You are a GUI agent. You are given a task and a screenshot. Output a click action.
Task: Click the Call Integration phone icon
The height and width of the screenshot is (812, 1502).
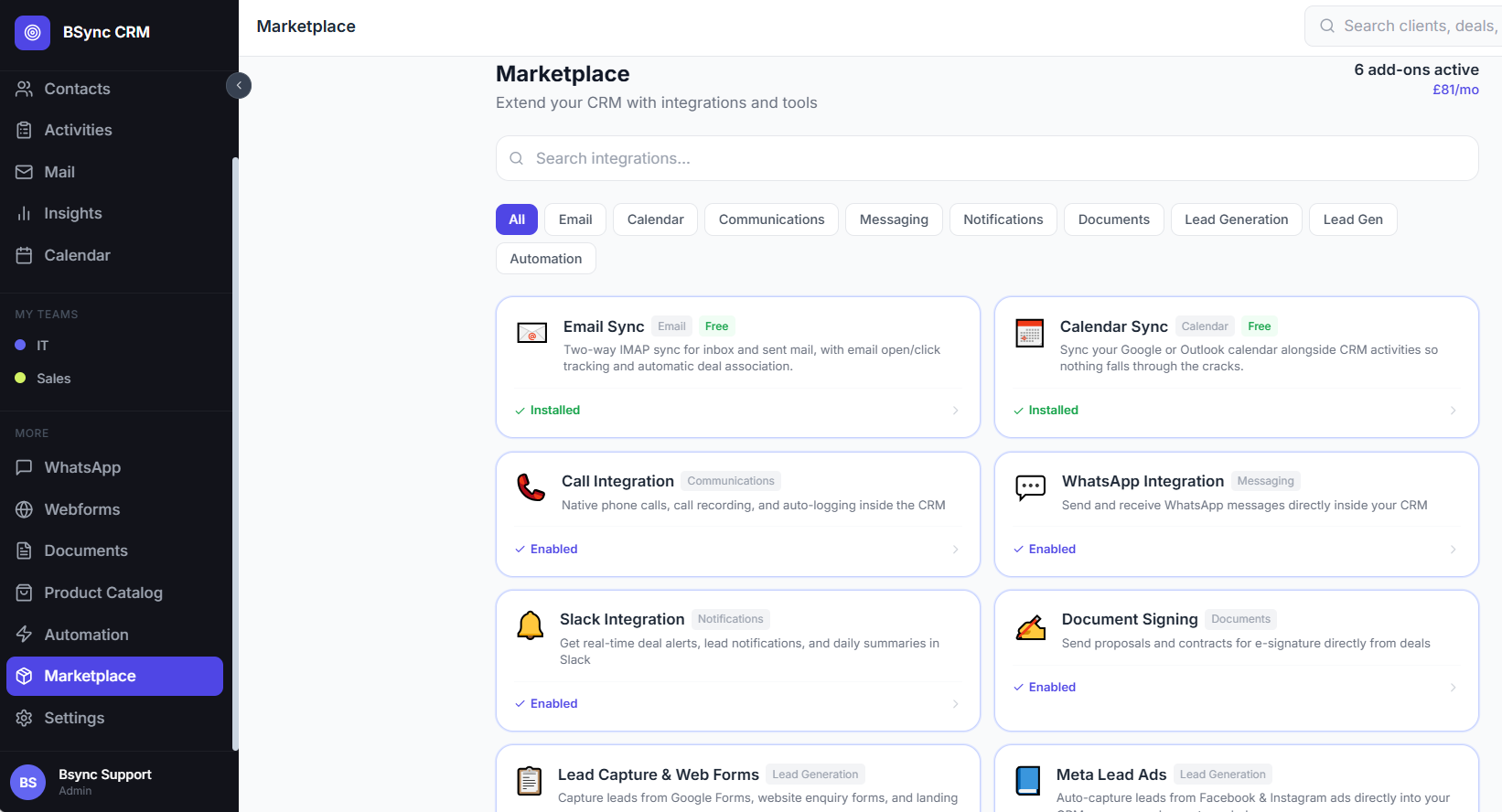click(531, 487)
